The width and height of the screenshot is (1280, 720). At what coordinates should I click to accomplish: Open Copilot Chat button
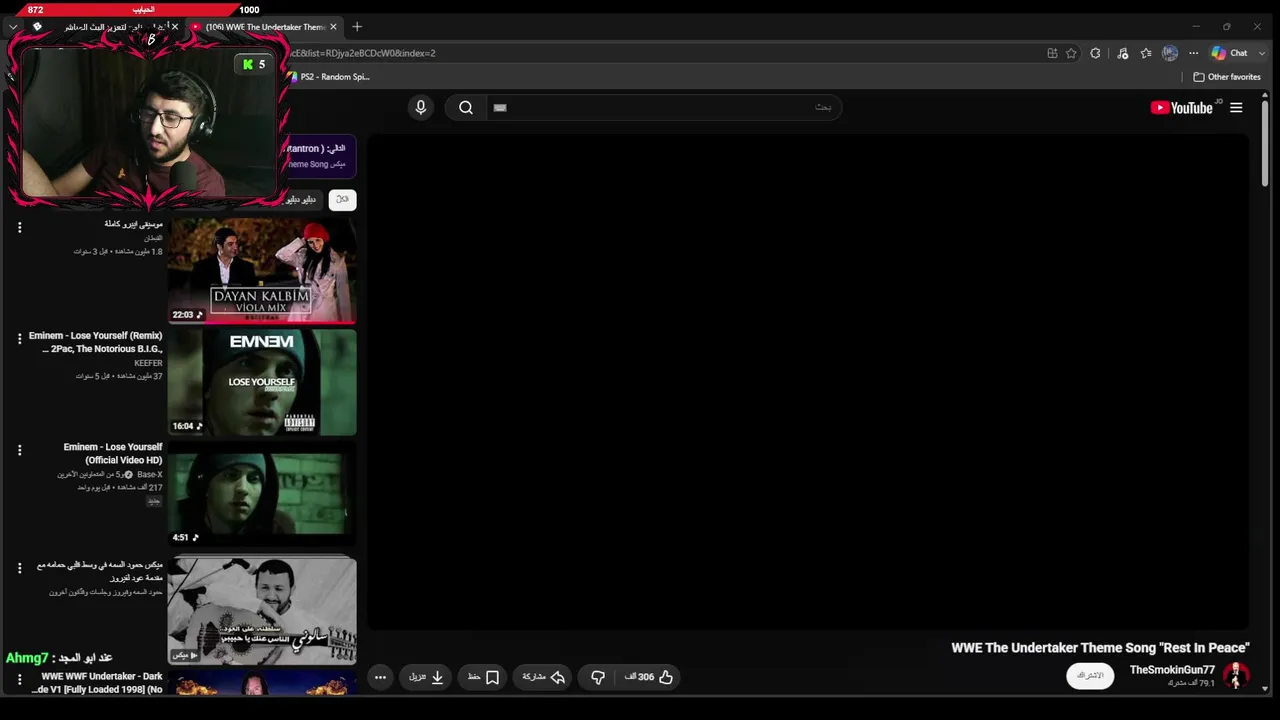1229,53
